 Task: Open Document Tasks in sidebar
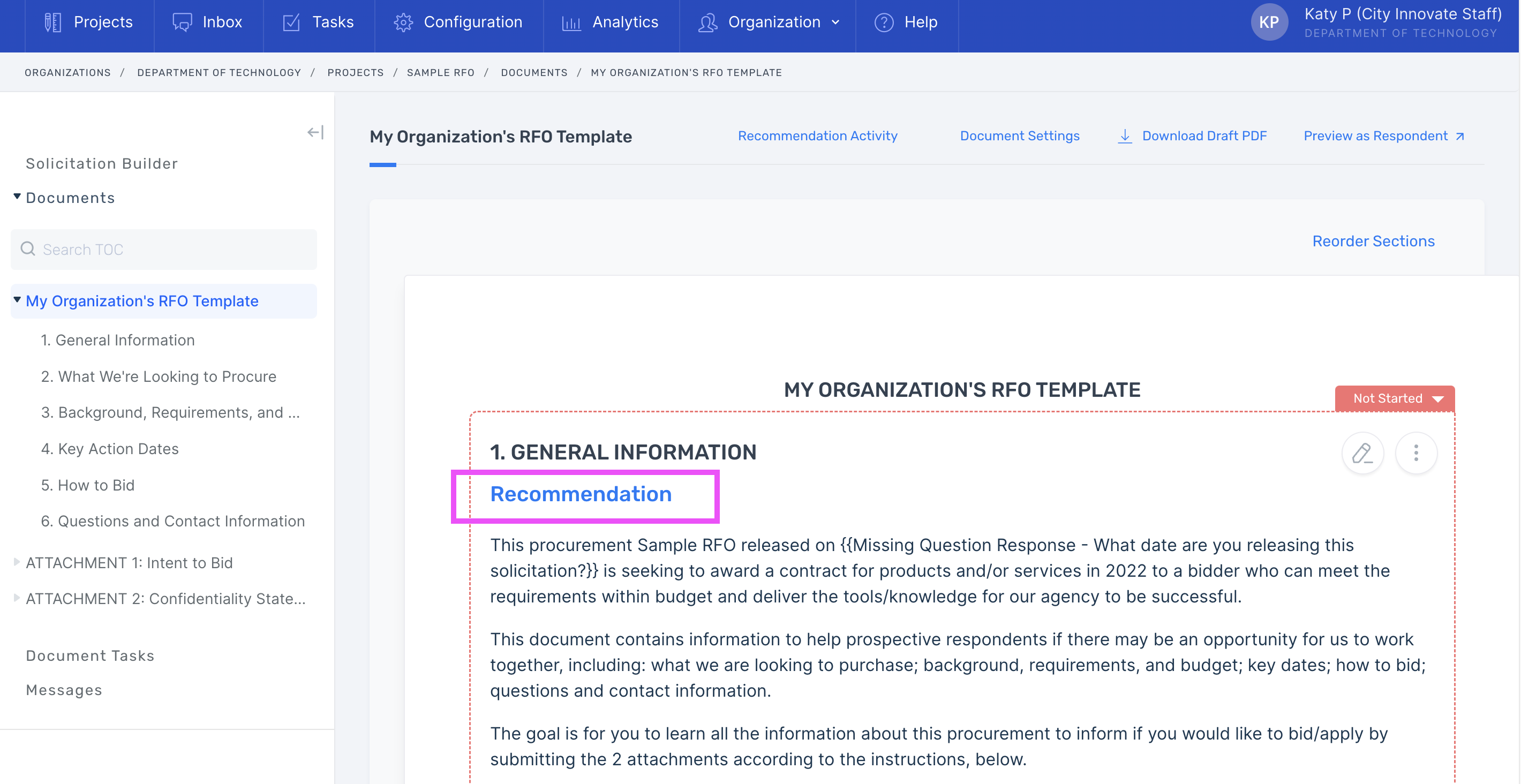(91, 656)
